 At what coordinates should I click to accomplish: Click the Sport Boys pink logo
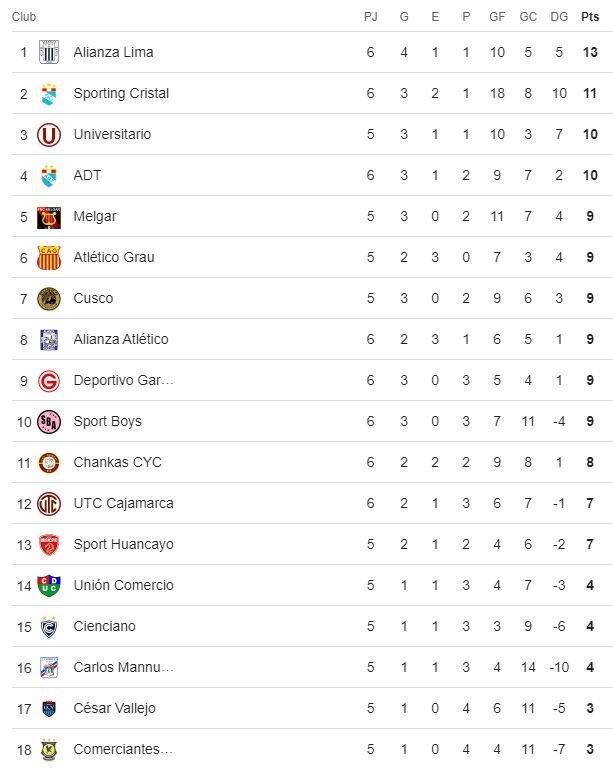coord(48,421)
